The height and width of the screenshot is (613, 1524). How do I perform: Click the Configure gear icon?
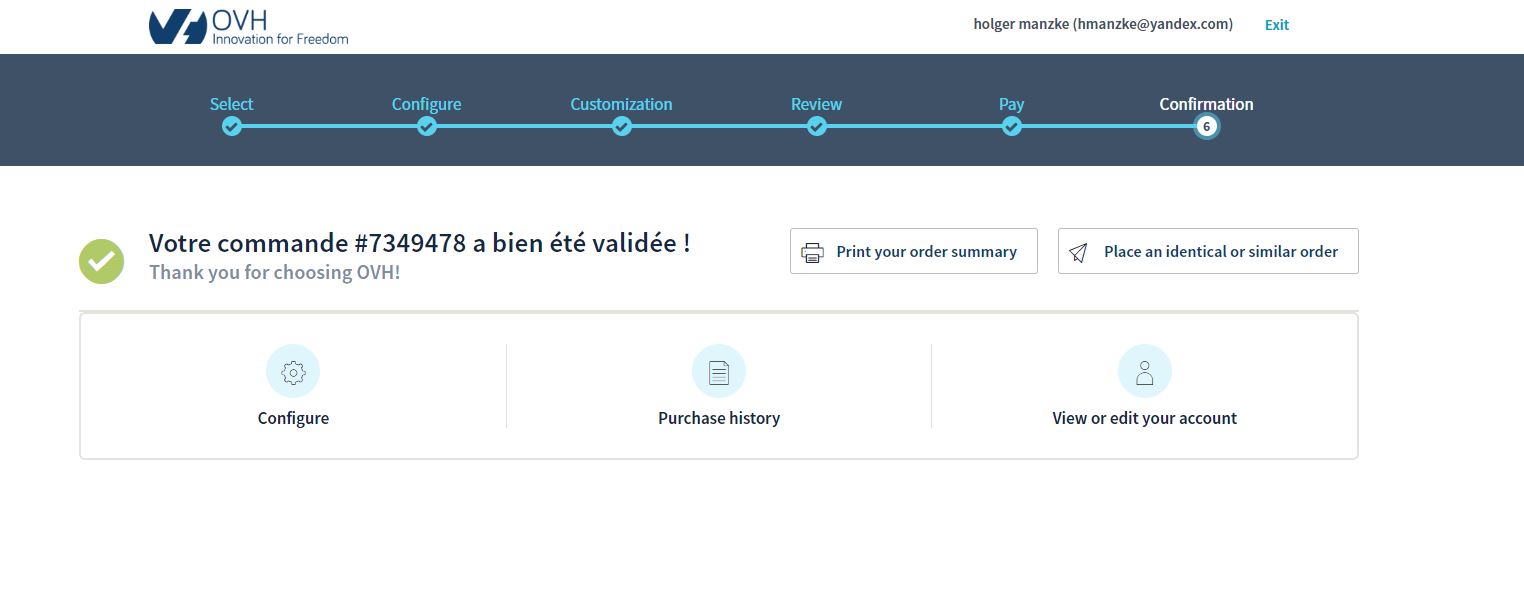tap(293, 372)
